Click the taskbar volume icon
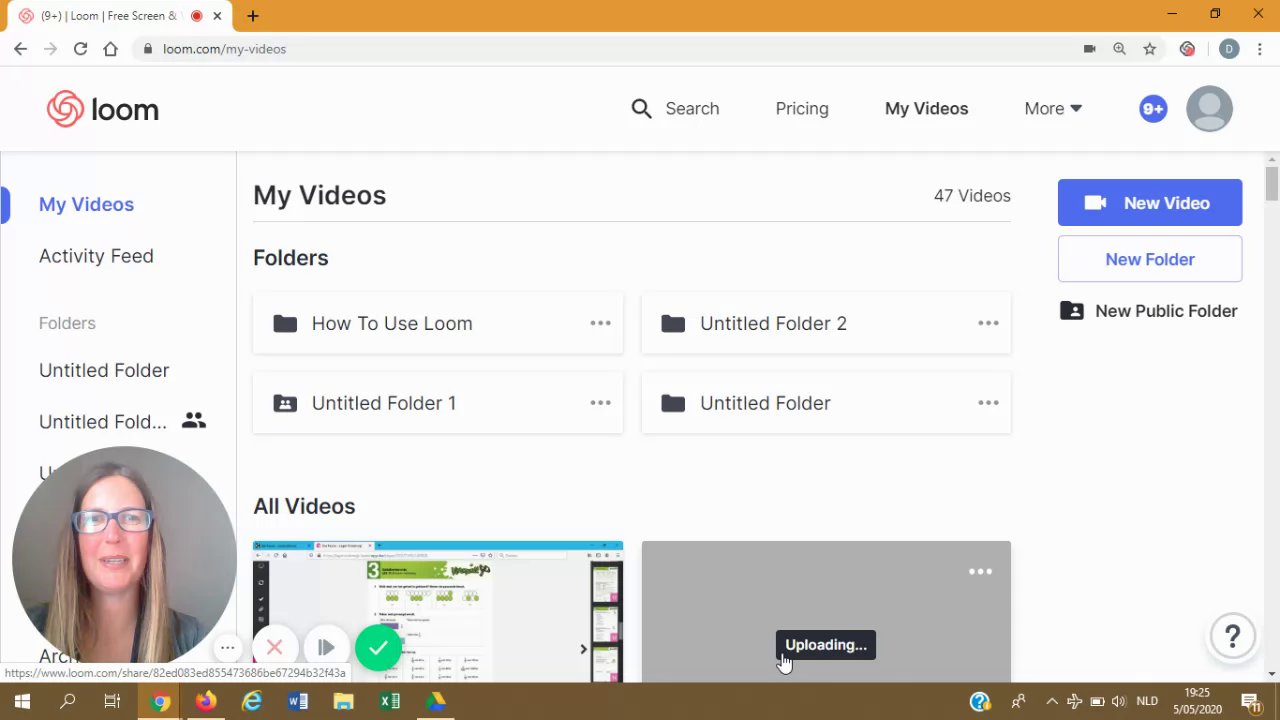Viewport: 1280px width, 720px height. click(x=1119, y=701)
